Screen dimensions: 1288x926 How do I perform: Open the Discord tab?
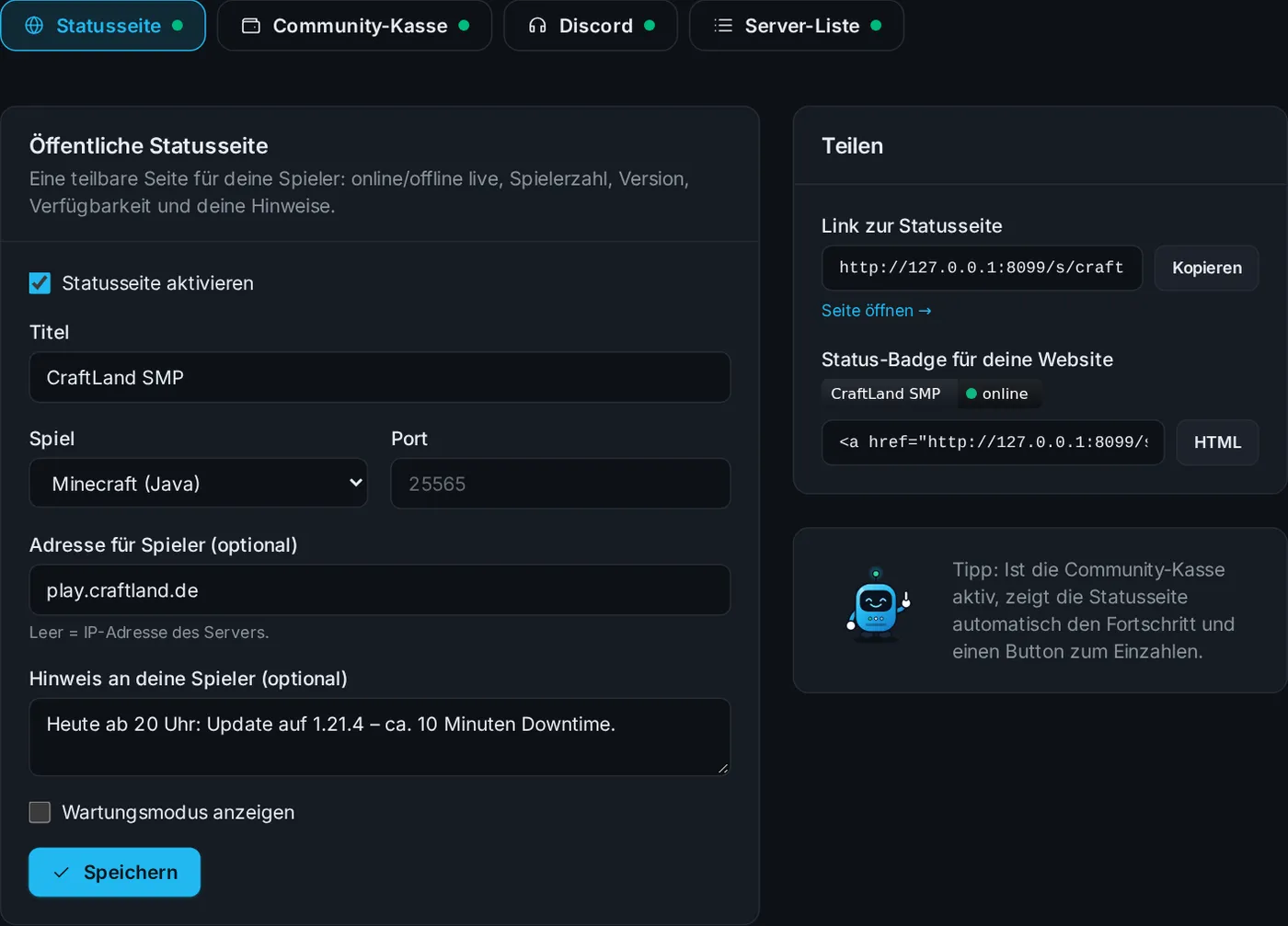pos(591,26)
